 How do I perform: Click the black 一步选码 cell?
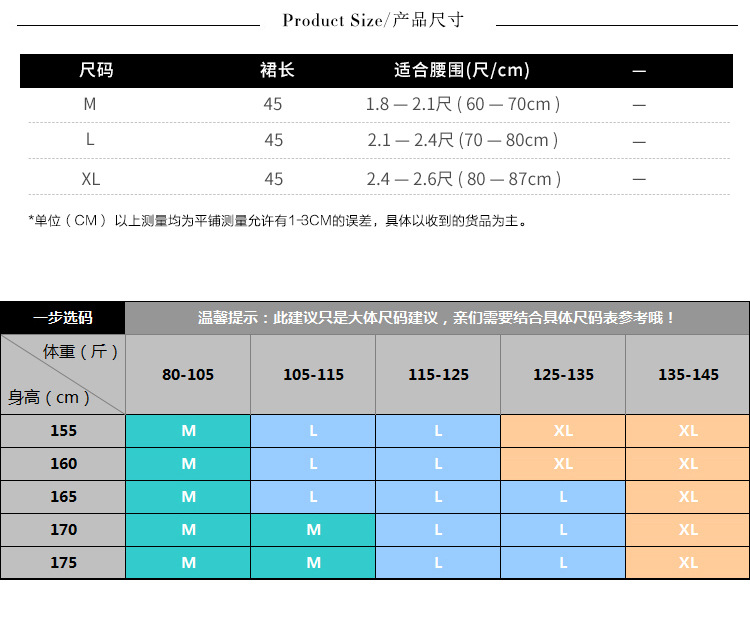[63, 318]
